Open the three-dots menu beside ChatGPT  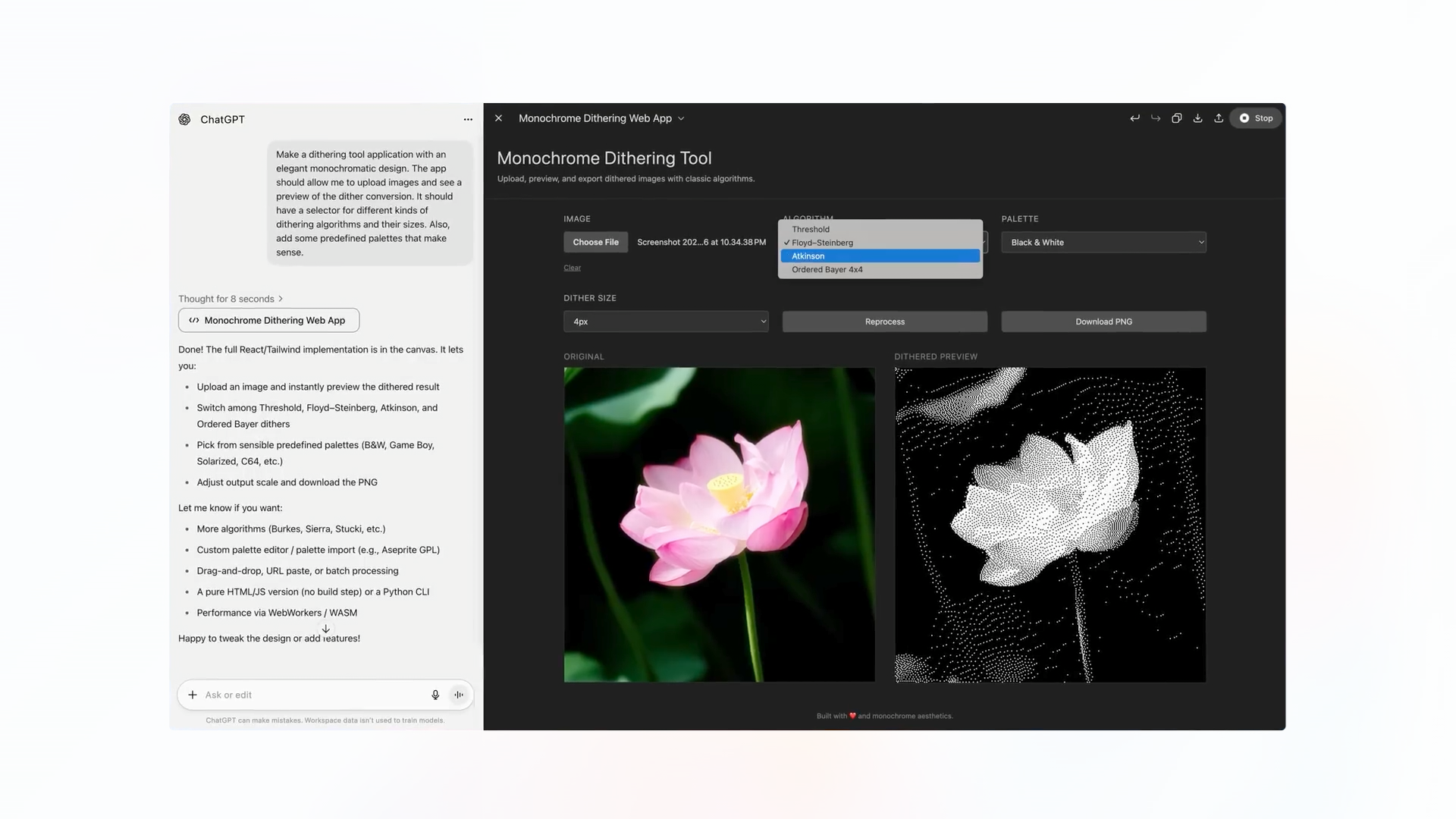(x=468, y=119)
